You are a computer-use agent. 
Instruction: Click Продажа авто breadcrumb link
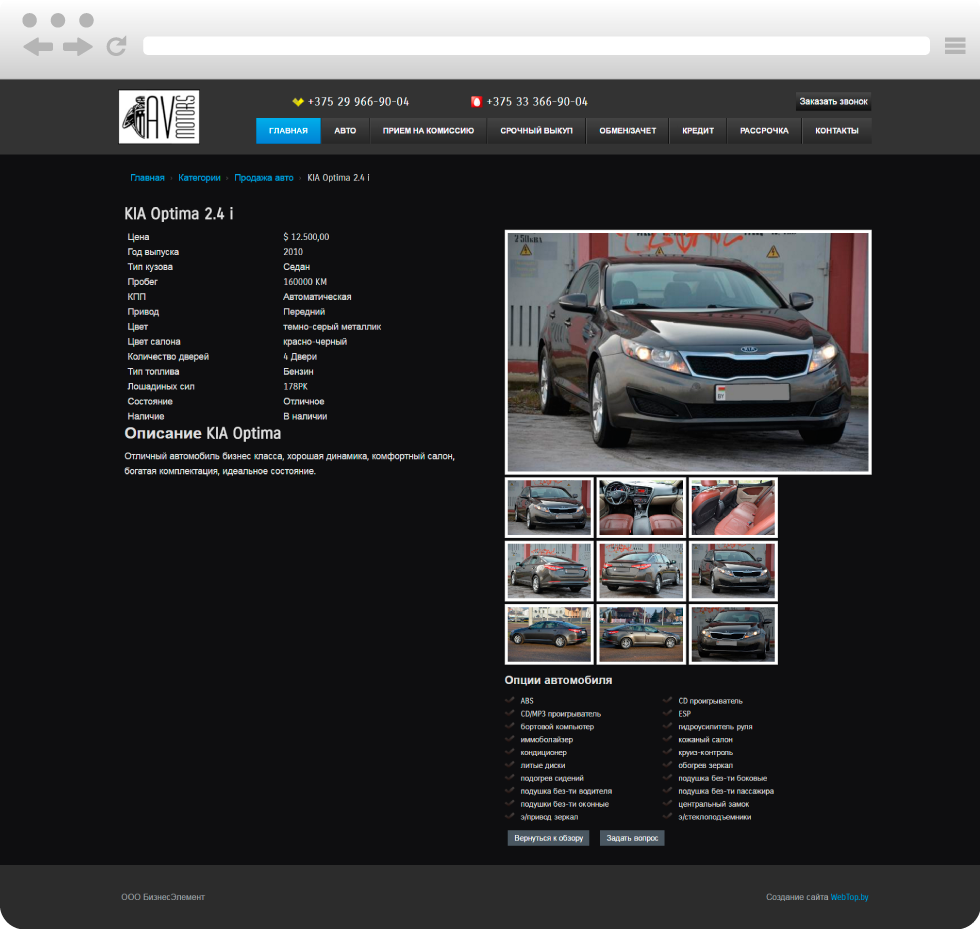click(264, 178)
